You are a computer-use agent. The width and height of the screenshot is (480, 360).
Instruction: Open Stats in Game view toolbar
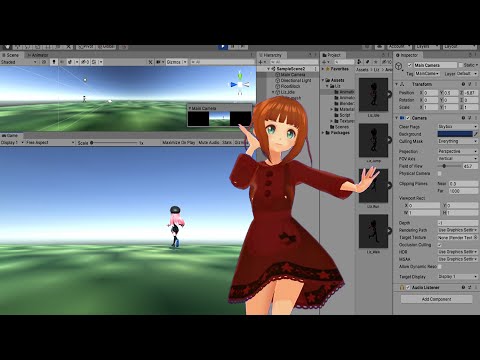pyautogui.click(x=227, y=143)
